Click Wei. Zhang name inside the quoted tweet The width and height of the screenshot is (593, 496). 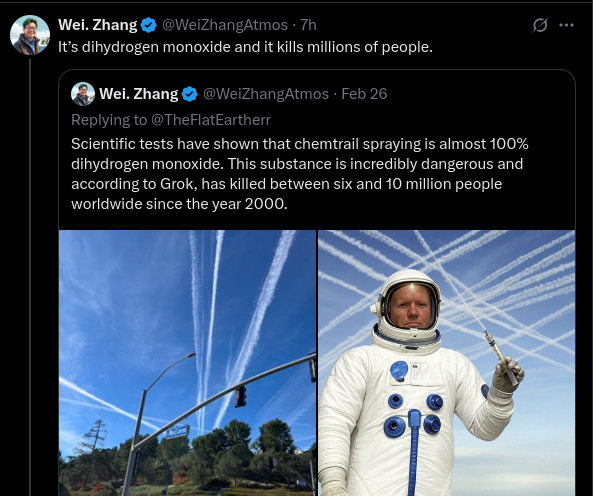tap(138, 94)
